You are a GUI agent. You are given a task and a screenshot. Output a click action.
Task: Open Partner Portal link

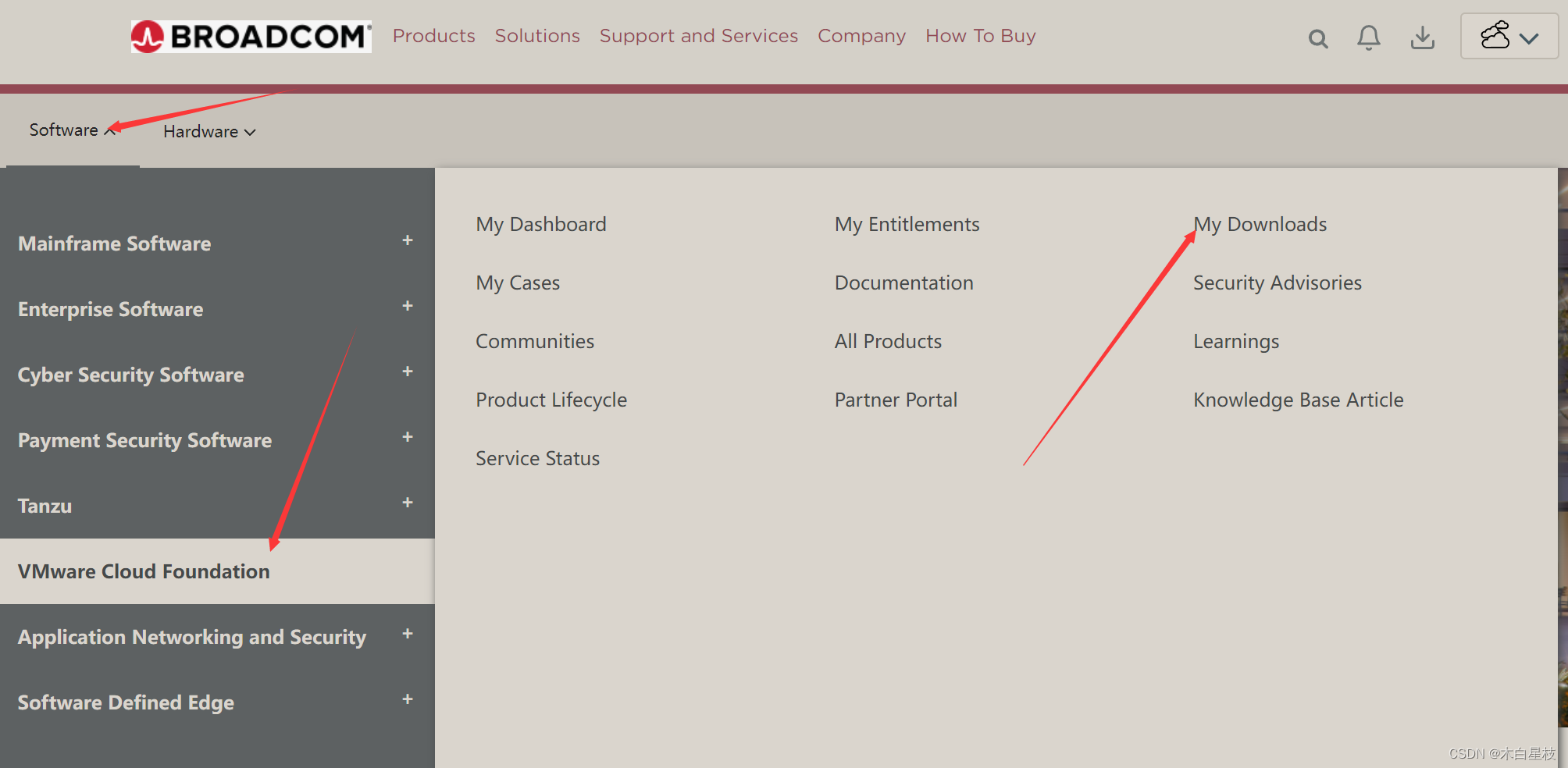[896, 400]
